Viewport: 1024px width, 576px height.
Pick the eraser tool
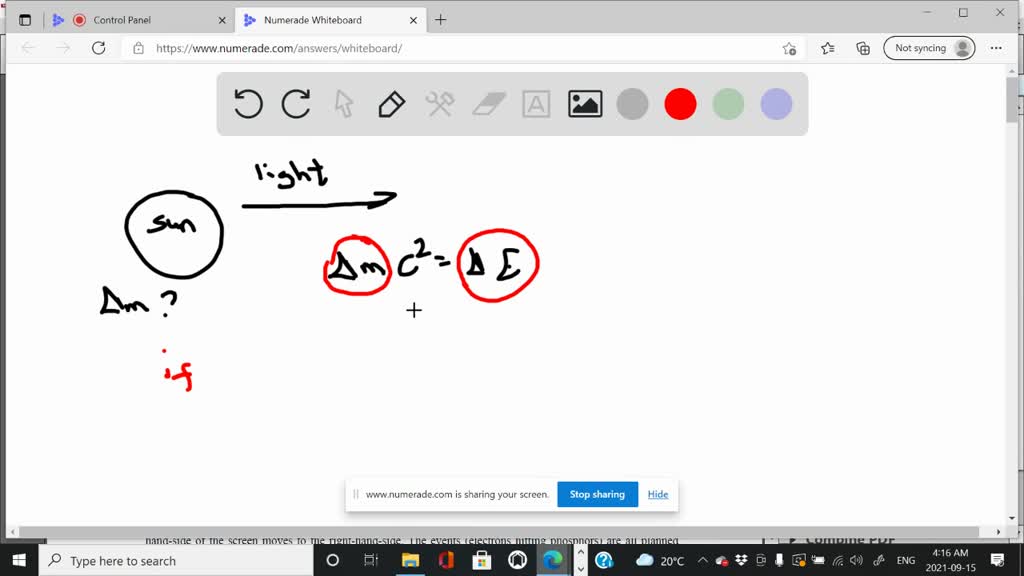[x=488, y=104]
